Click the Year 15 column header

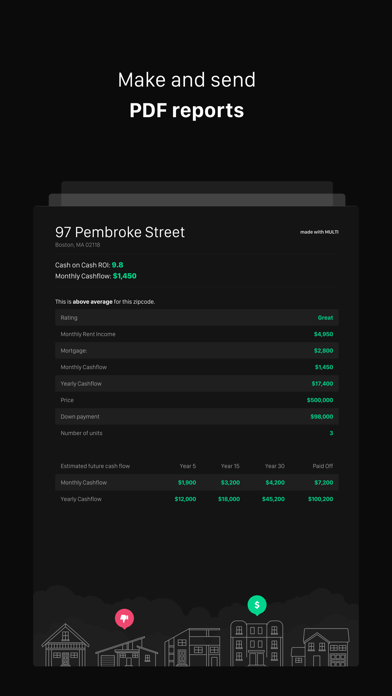tap(230, 466)
